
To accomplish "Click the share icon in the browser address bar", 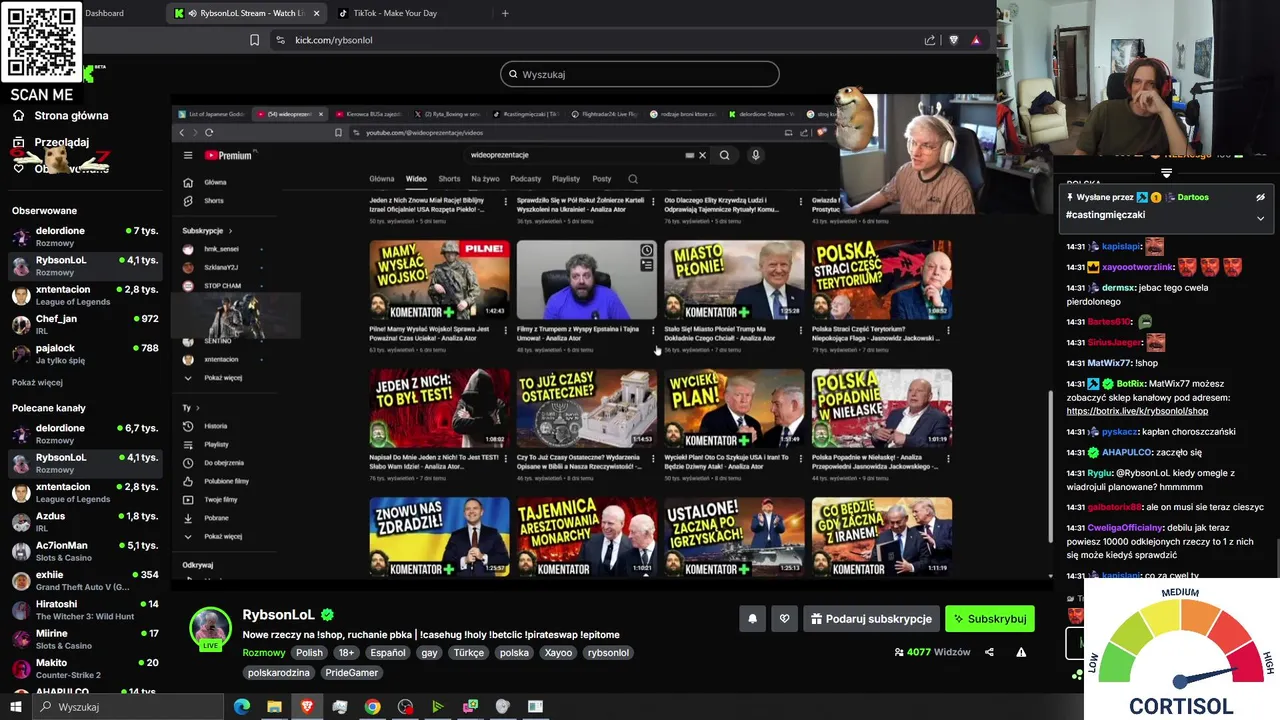I will point(930,40).
